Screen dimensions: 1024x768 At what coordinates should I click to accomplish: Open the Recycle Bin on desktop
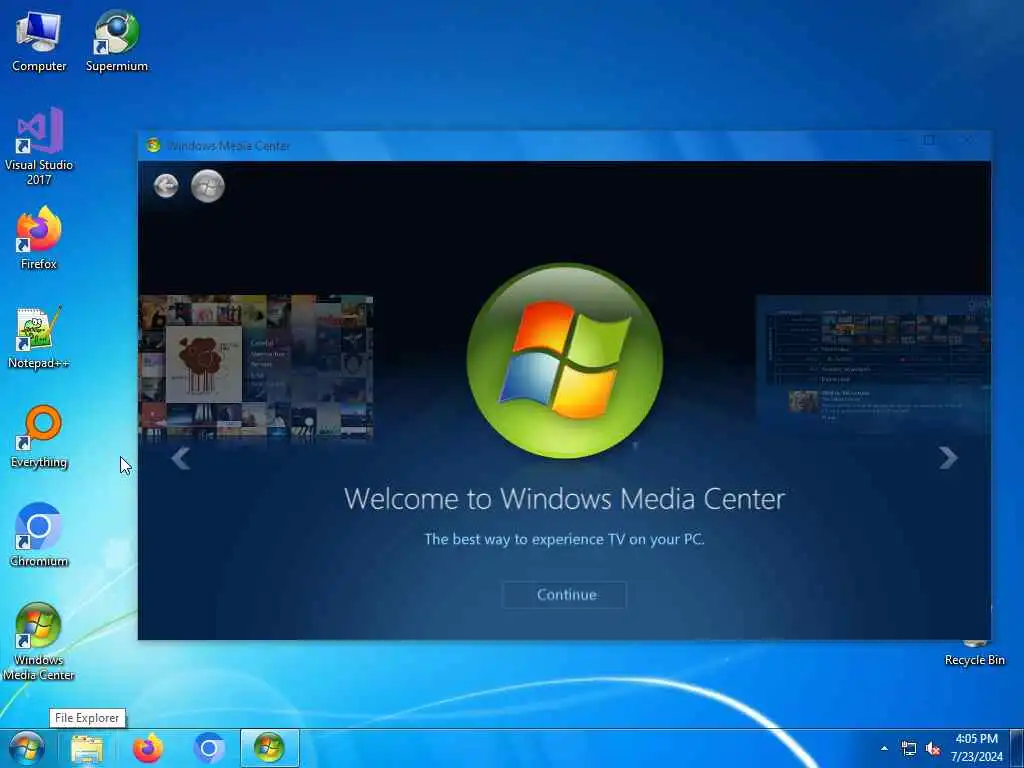[974, 654]
